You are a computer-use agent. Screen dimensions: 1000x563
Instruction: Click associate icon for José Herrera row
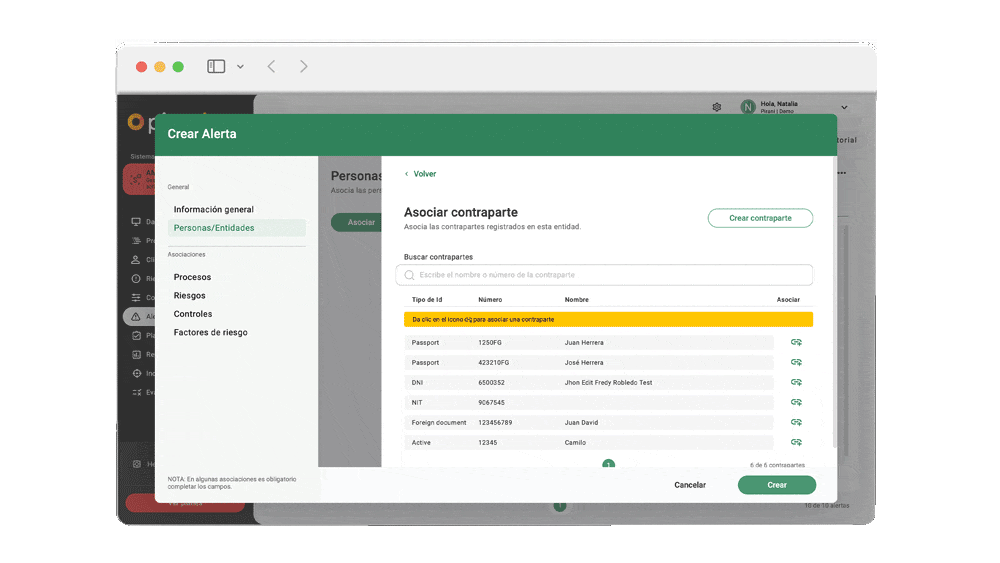click(796, 362)
